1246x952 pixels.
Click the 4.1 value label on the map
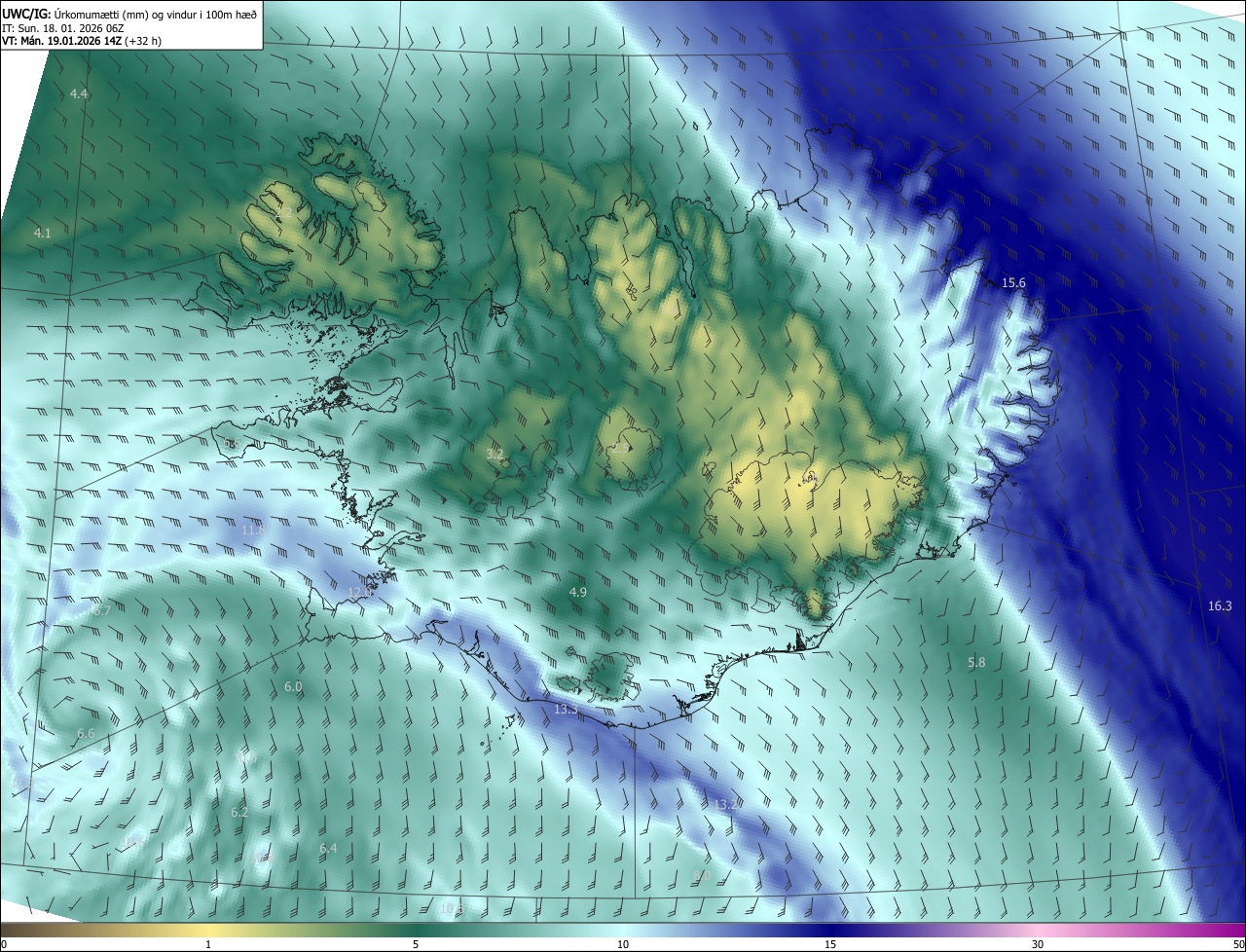42,234
